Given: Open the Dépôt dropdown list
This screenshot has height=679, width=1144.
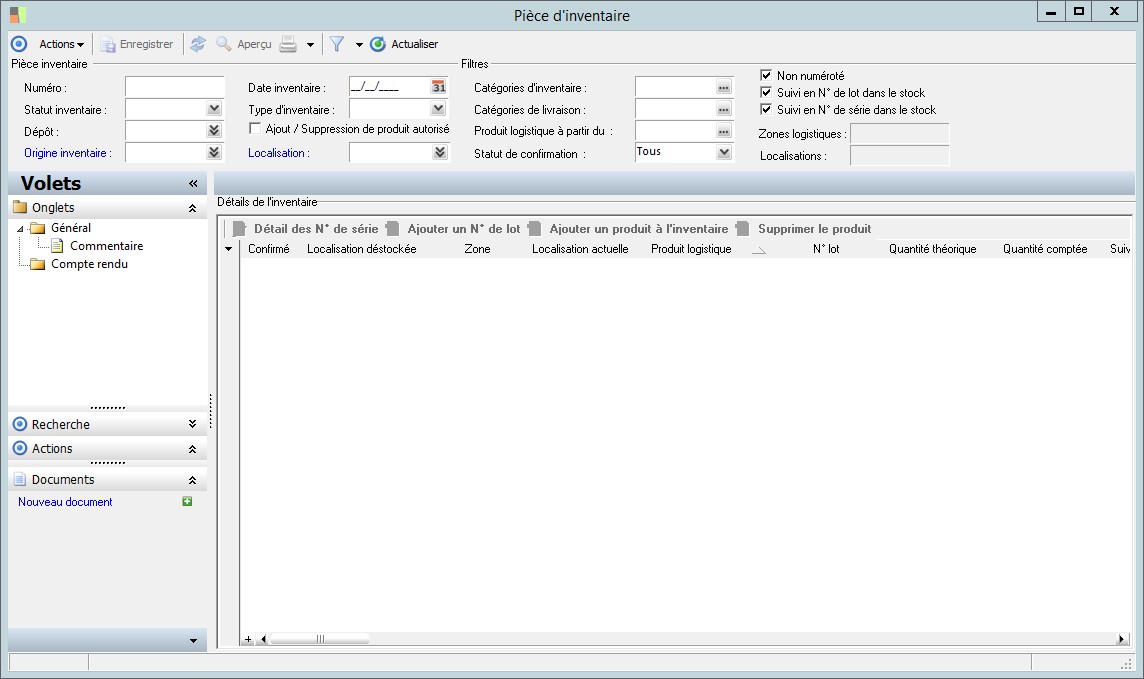Looking at the screenshot, I should click(x=214, y=131).
